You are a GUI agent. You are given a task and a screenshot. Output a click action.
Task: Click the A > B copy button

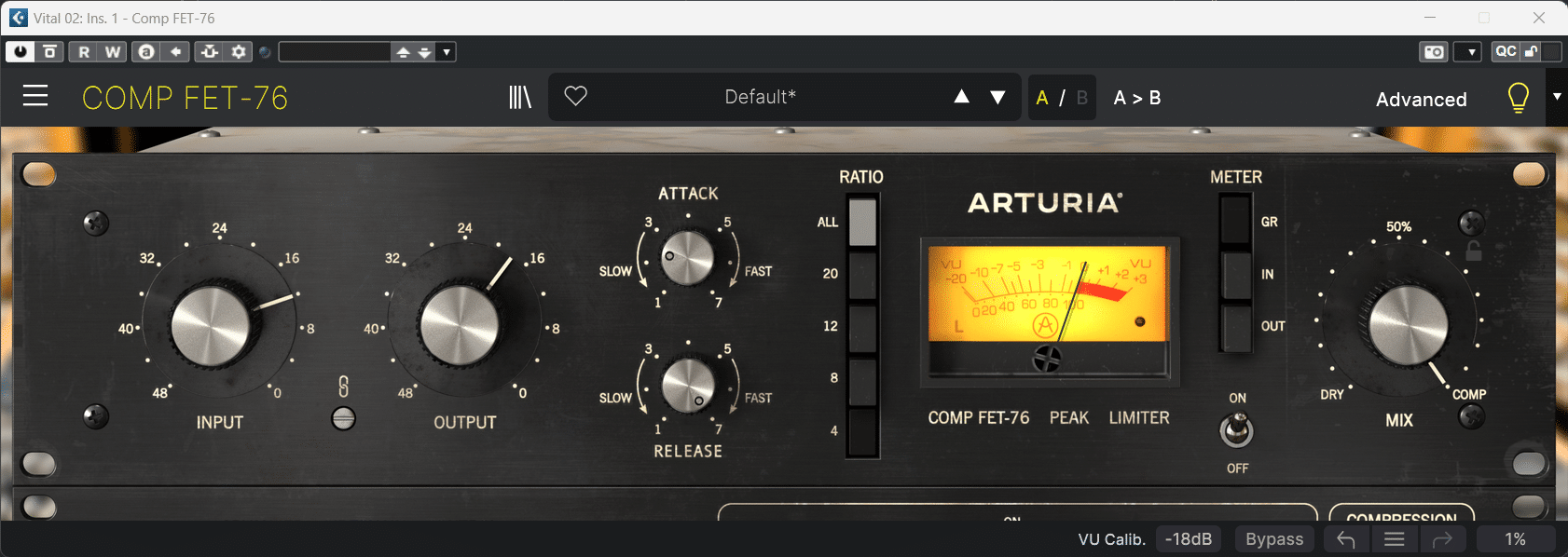click(x=1137, y=98)
